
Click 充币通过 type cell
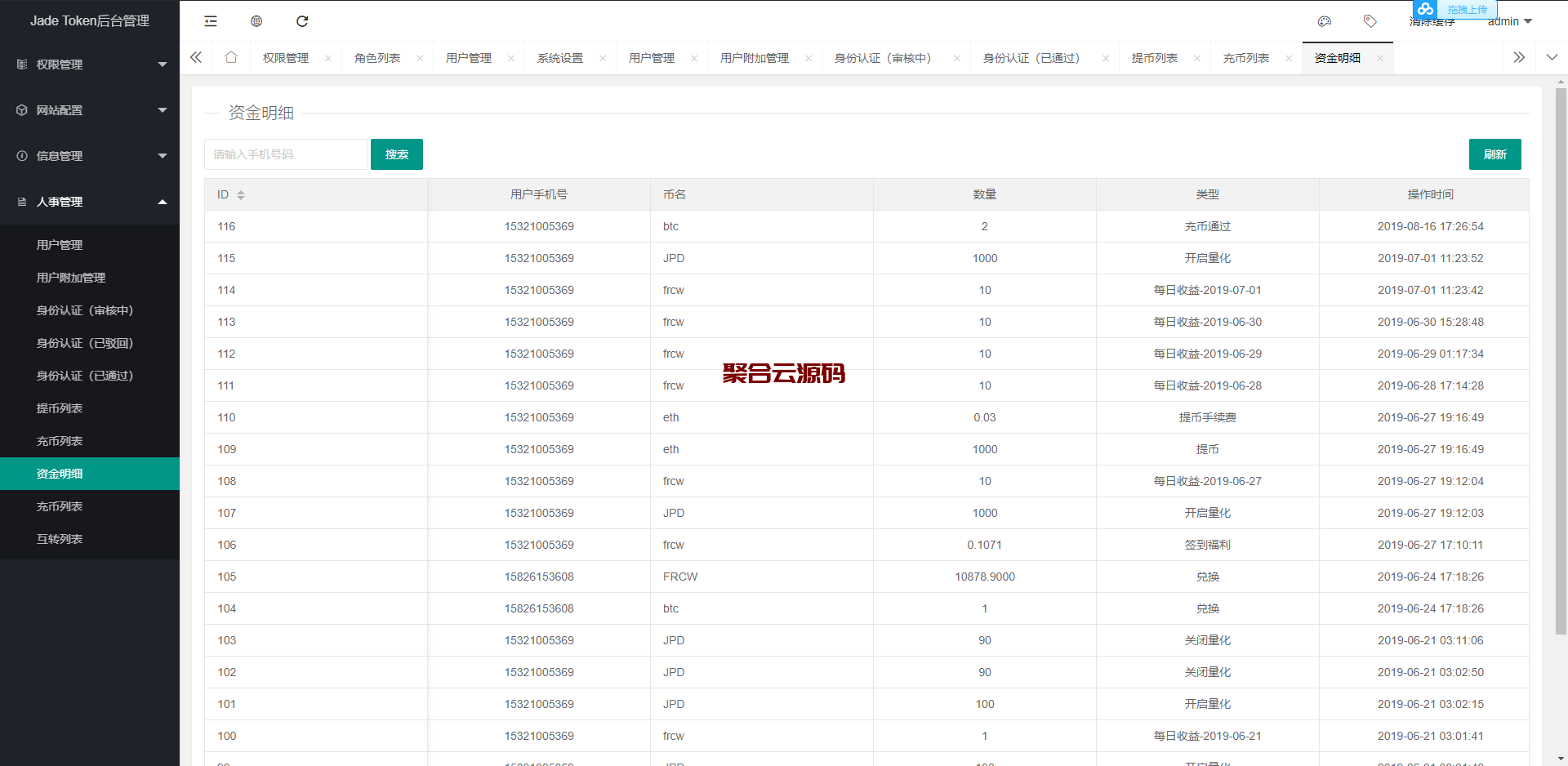[x=1208, y=226]
